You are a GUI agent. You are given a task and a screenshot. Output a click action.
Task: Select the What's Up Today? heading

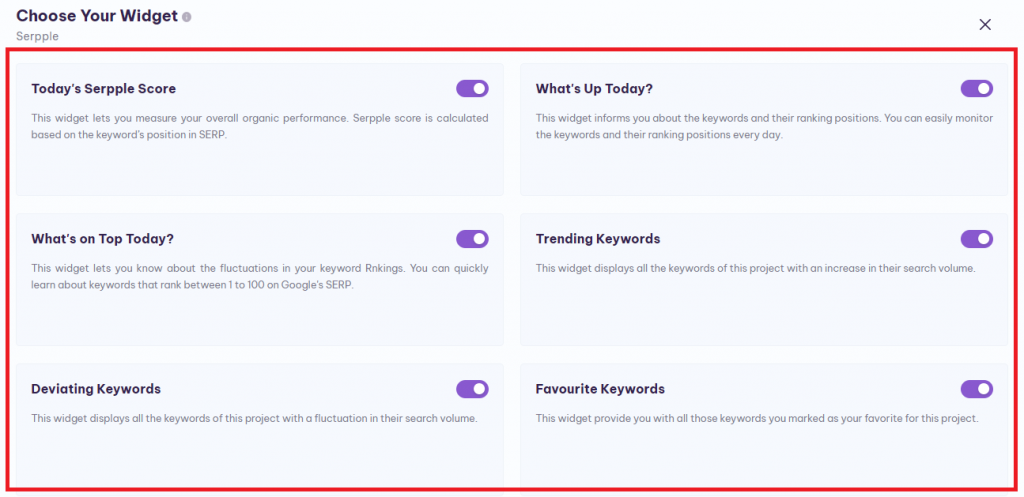594,89
